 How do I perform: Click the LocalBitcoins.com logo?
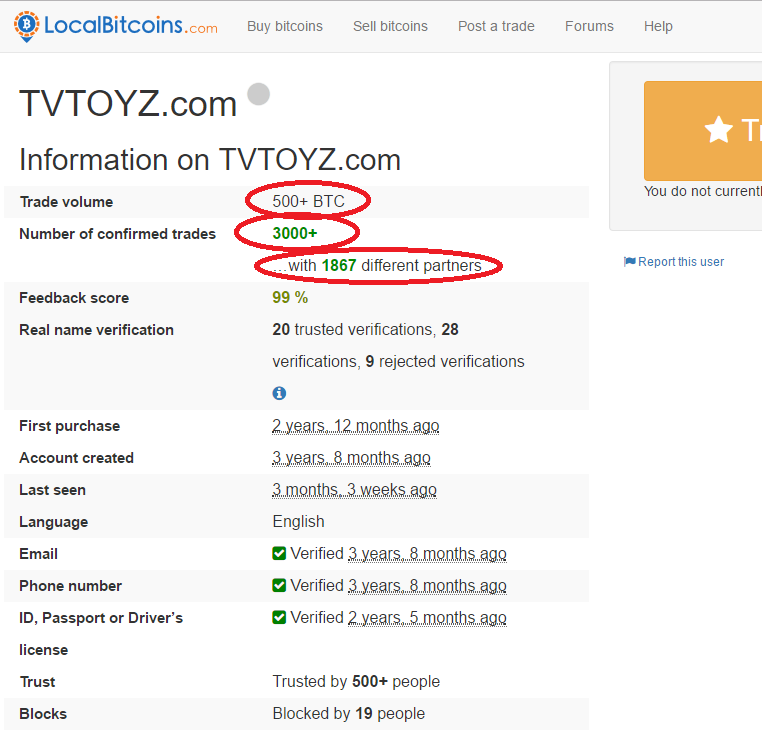[x=116, y=26]
